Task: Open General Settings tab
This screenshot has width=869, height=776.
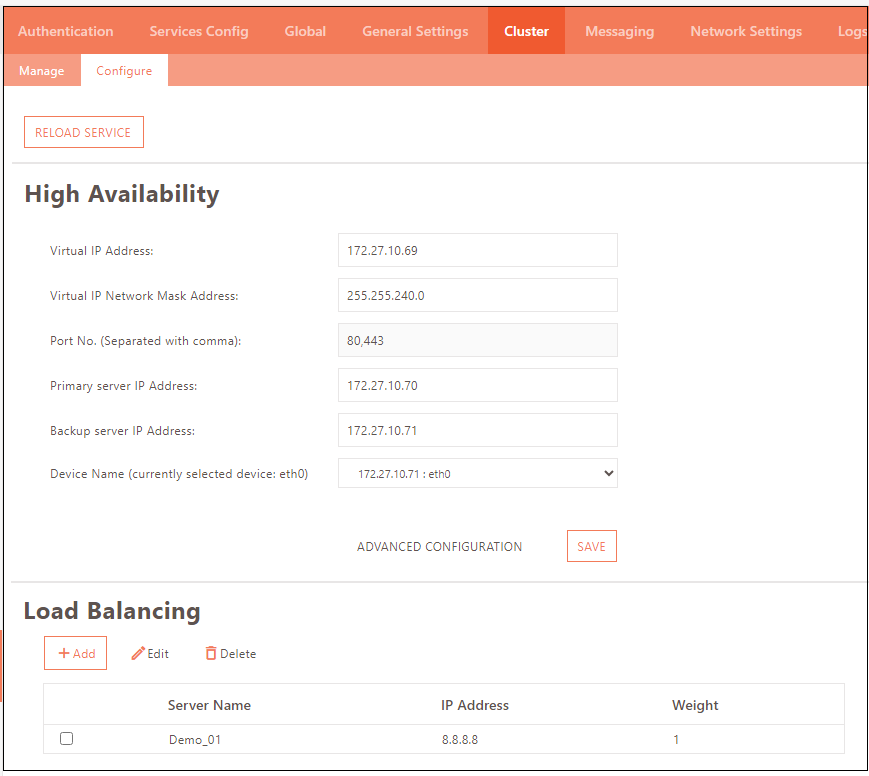Action: click(x=415, y=31)
